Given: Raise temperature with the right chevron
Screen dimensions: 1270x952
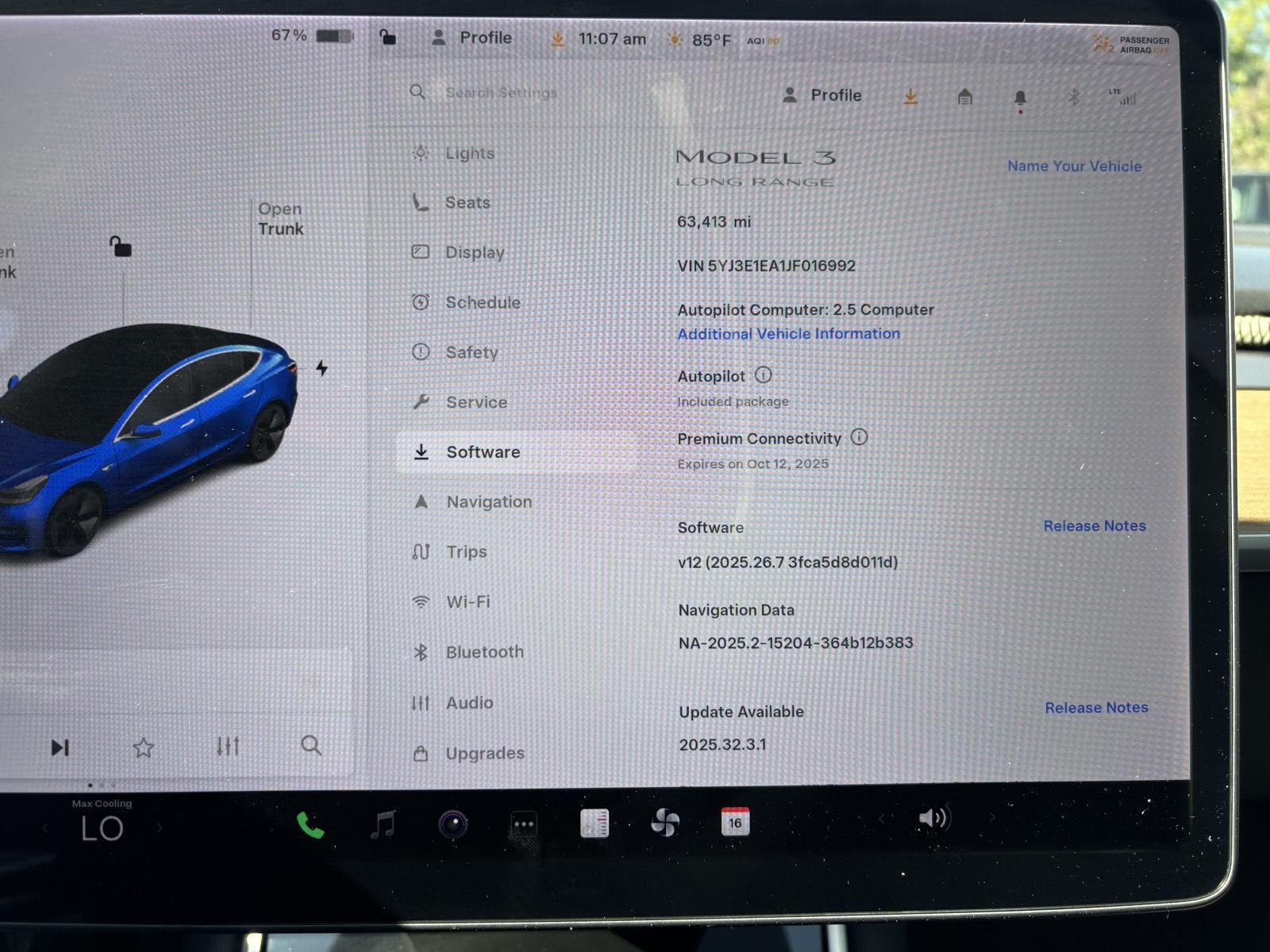Looking at the screenshot, I should pyautogui.click(x=160, y=828).
